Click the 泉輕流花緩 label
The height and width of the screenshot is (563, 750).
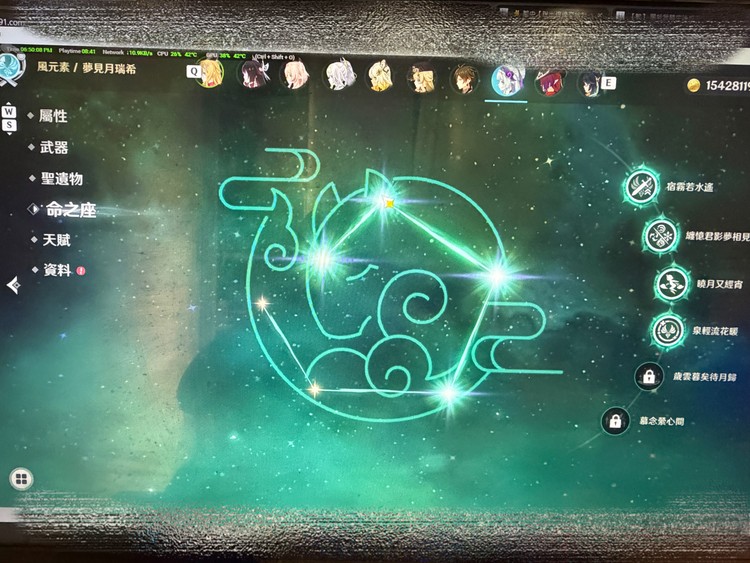[x=715, y=331]
